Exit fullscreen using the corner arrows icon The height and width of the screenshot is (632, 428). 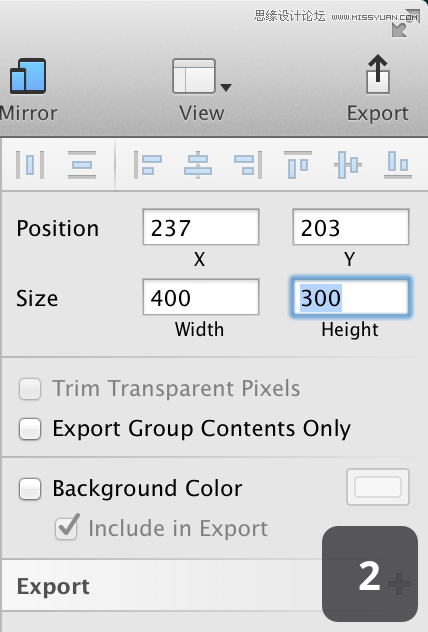pos(405,23)
